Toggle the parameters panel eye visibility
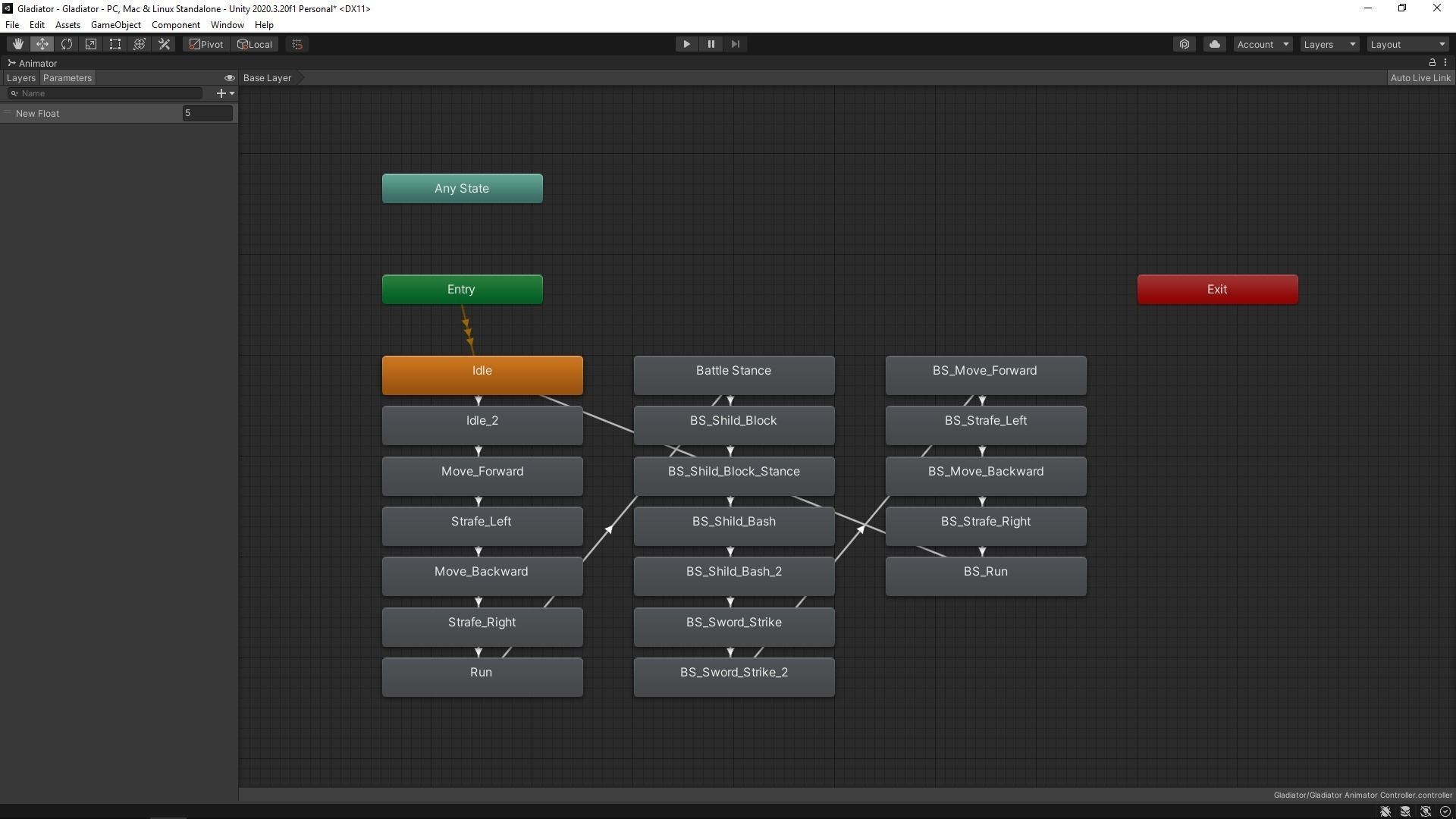 point(229,78)
